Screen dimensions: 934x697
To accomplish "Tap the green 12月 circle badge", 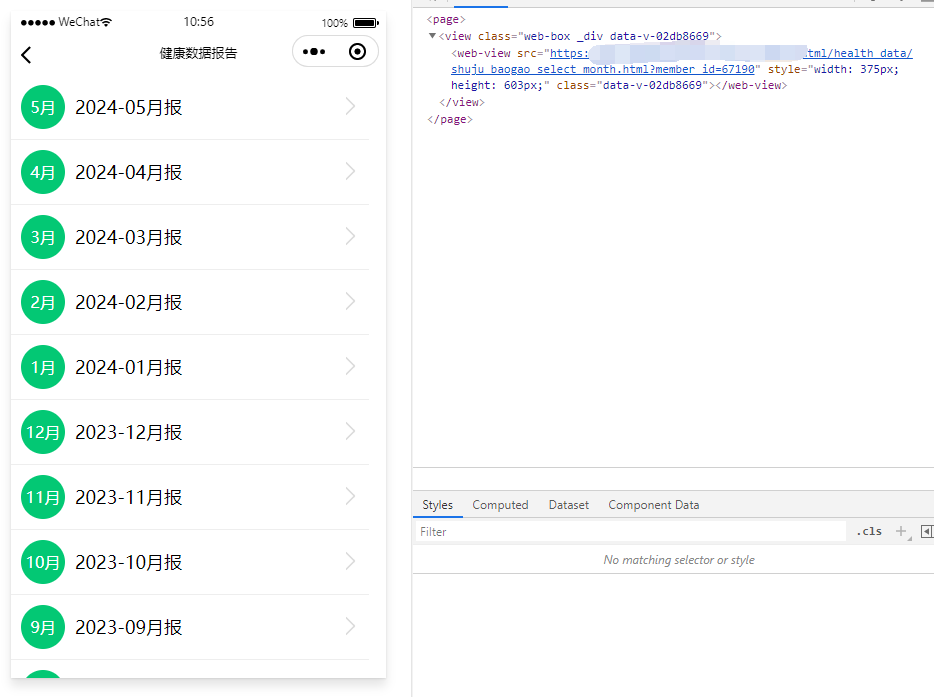I will click(43, 432).
